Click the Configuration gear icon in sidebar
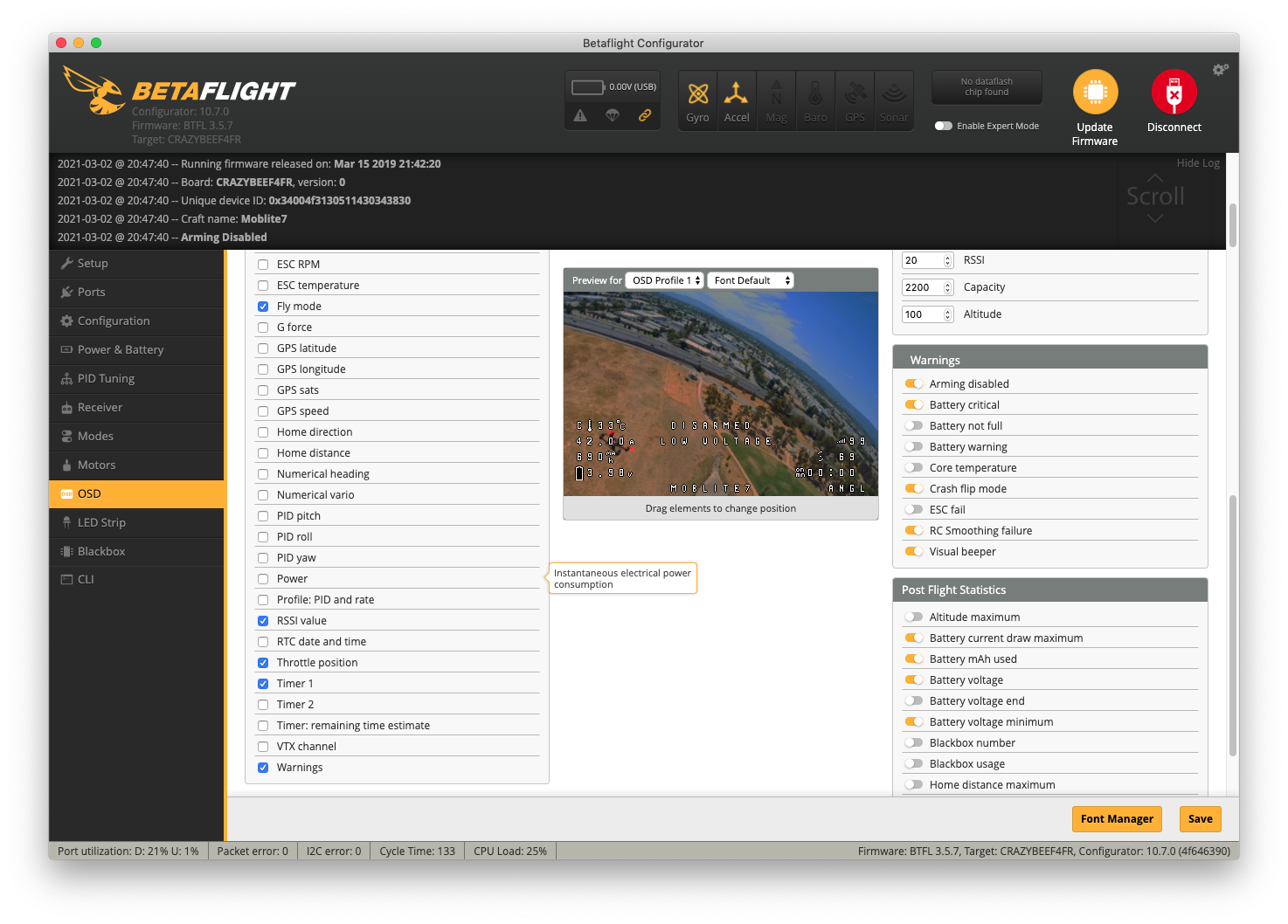Screen dimensions: 1288x924 coord(66,321)
